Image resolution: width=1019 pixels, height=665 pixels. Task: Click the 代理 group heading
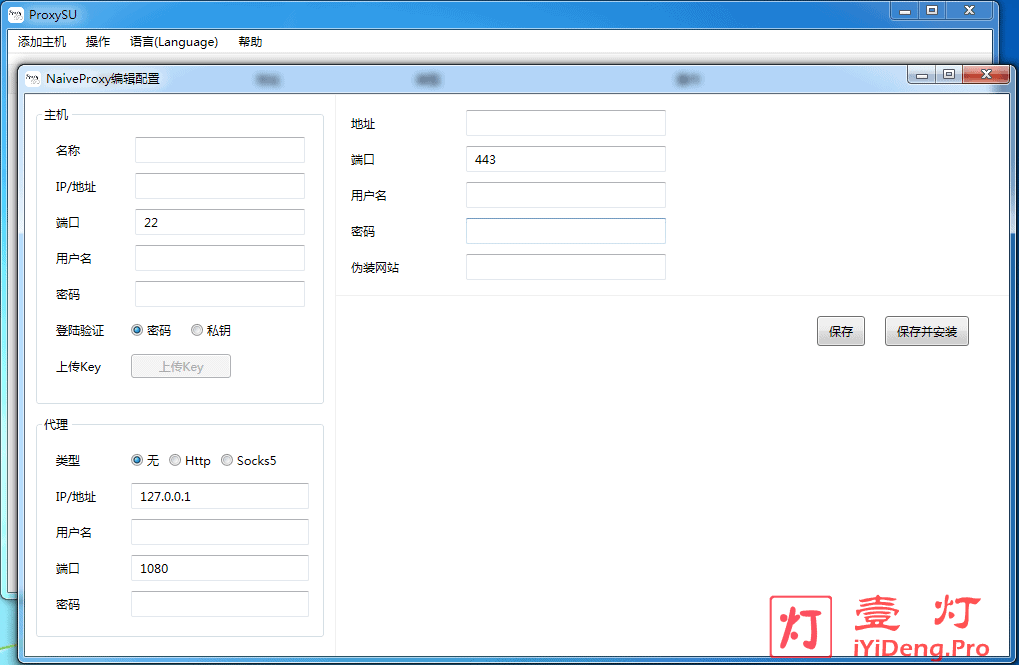click(x=56, y=424)
